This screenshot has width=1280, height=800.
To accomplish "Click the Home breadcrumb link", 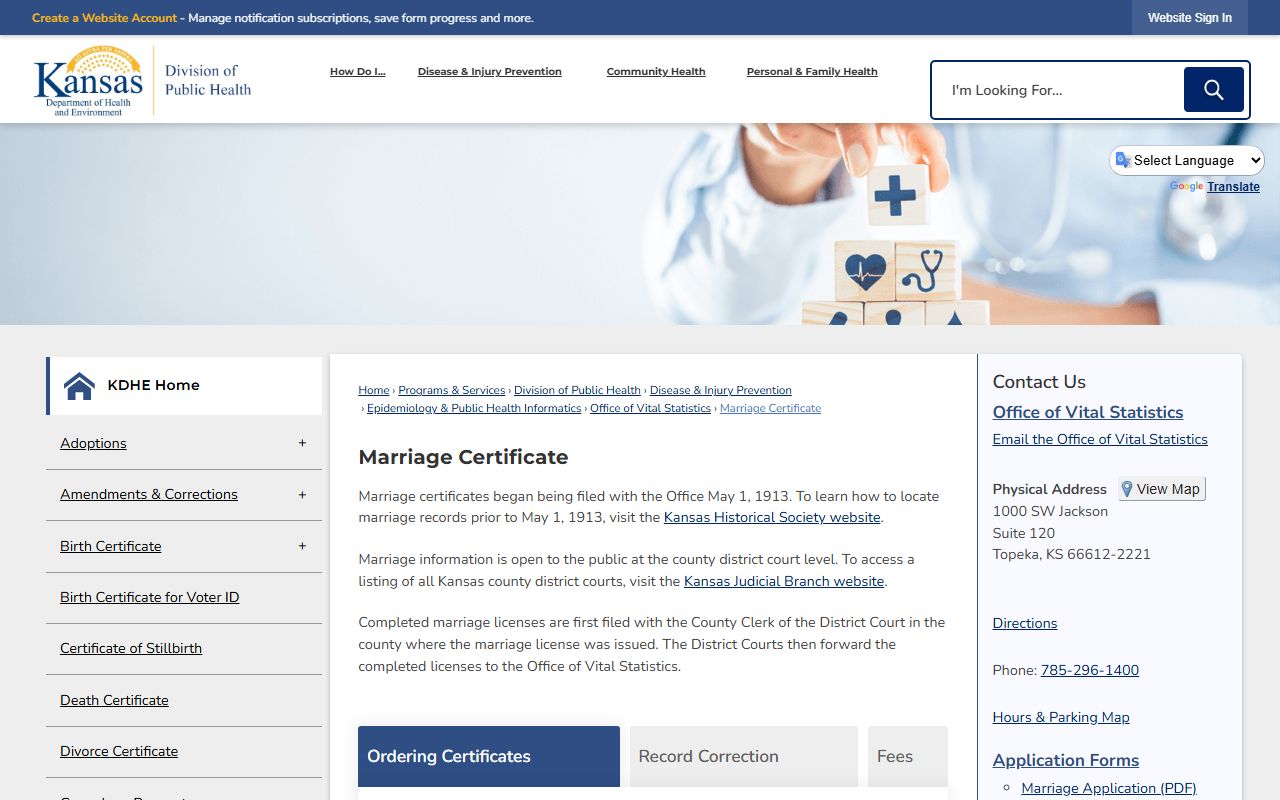I will (x=374, y=390).
